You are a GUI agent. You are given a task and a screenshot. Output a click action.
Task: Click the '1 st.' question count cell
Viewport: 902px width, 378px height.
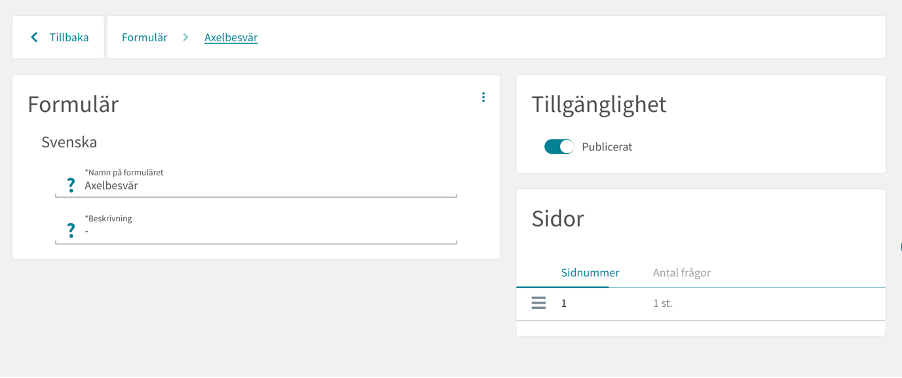click(x=663, y=303)
